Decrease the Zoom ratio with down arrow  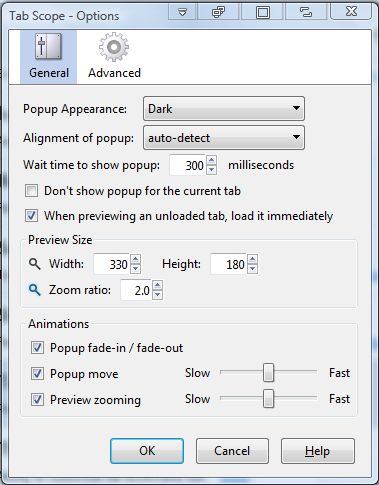[158, 295]
